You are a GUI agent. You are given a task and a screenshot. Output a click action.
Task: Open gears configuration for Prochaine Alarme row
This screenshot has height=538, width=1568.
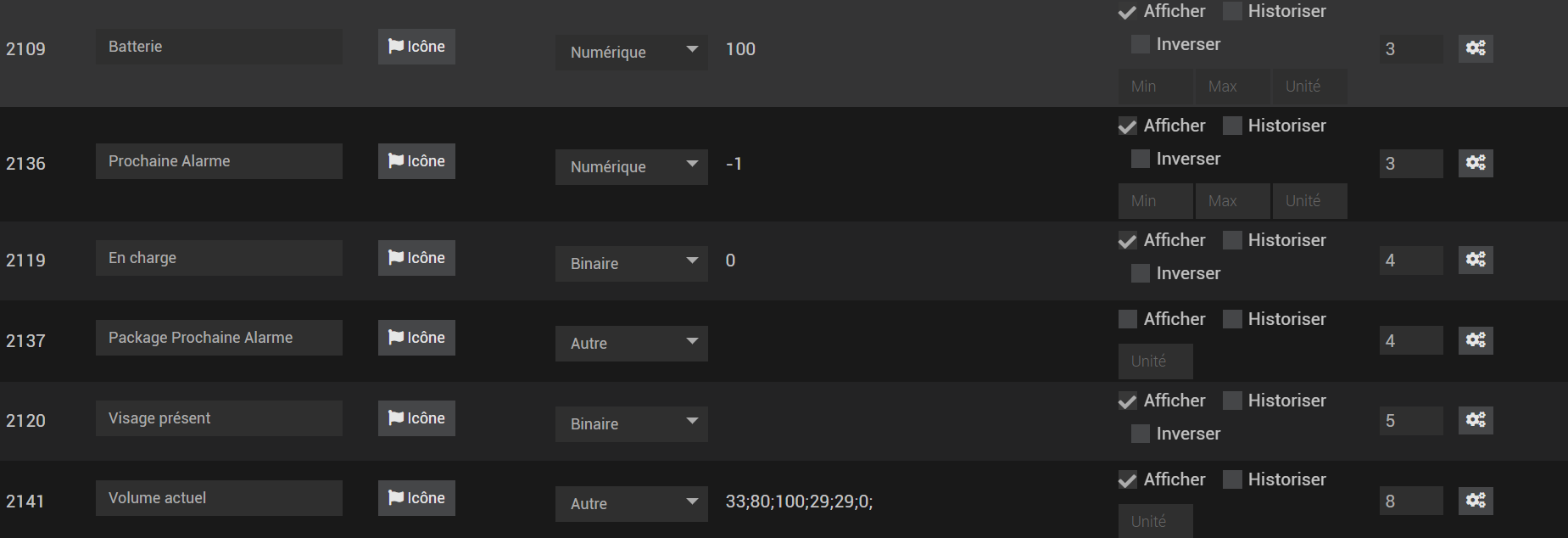click(1476, 163)
